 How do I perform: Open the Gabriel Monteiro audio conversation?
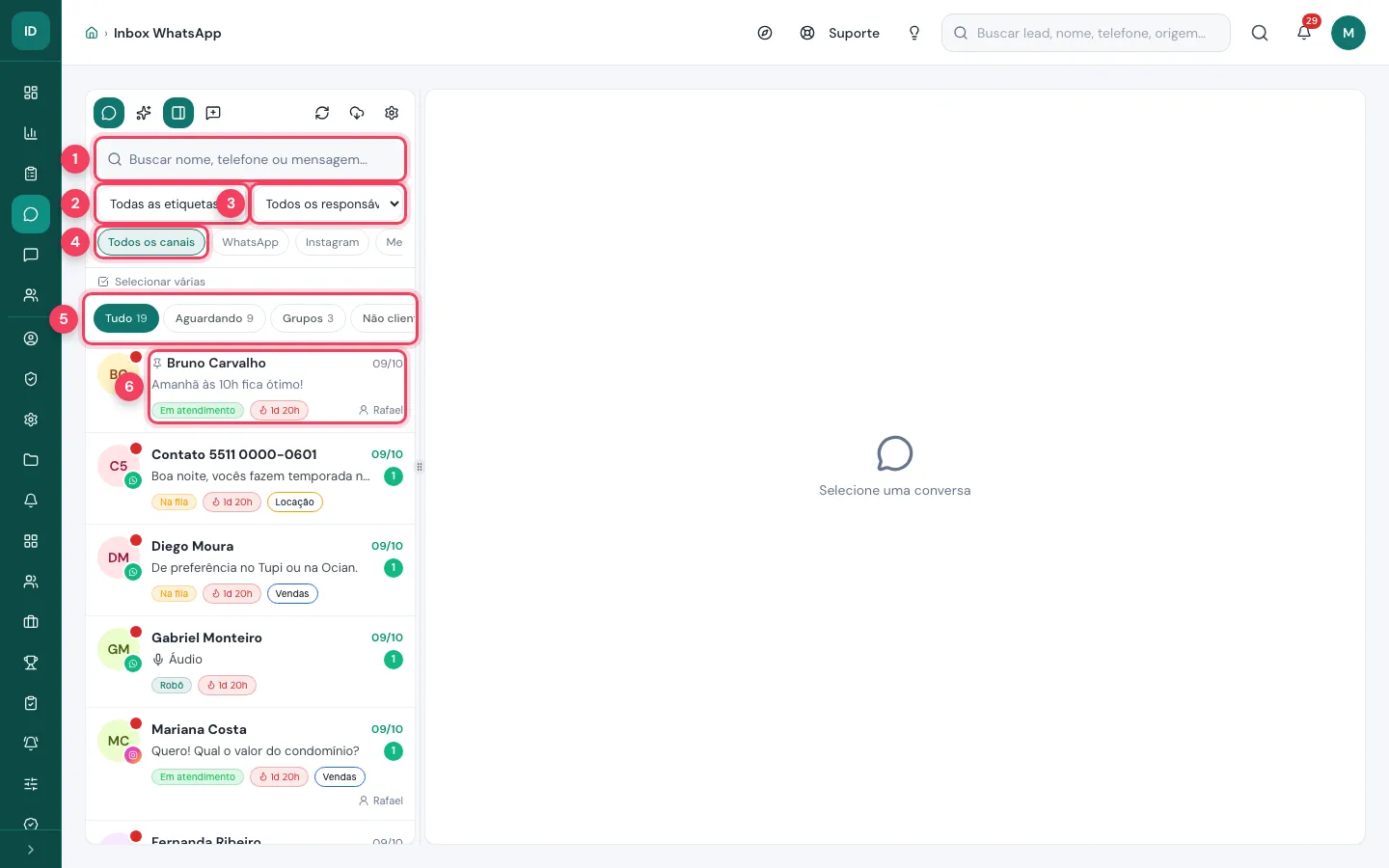[251, 662]
